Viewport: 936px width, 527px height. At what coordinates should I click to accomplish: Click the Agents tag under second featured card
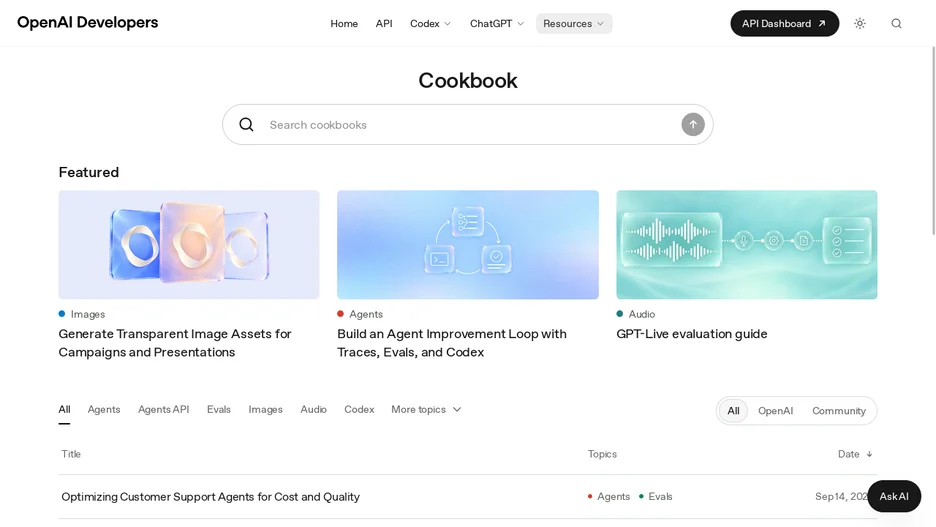pos(360,314)
